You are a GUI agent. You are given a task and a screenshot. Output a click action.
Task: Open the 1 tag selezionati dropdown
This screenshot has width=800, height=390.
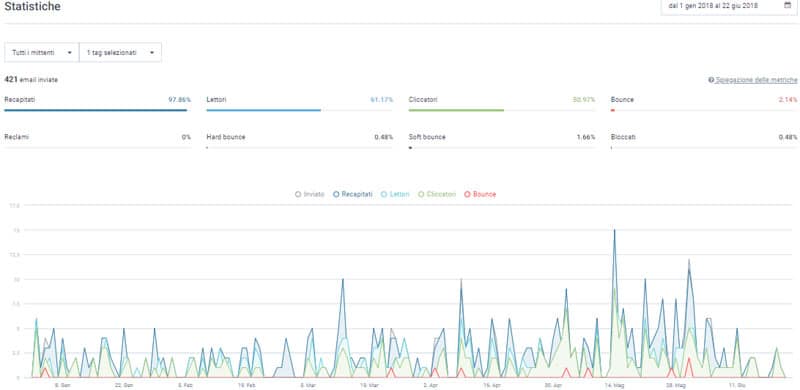point(120,53)
